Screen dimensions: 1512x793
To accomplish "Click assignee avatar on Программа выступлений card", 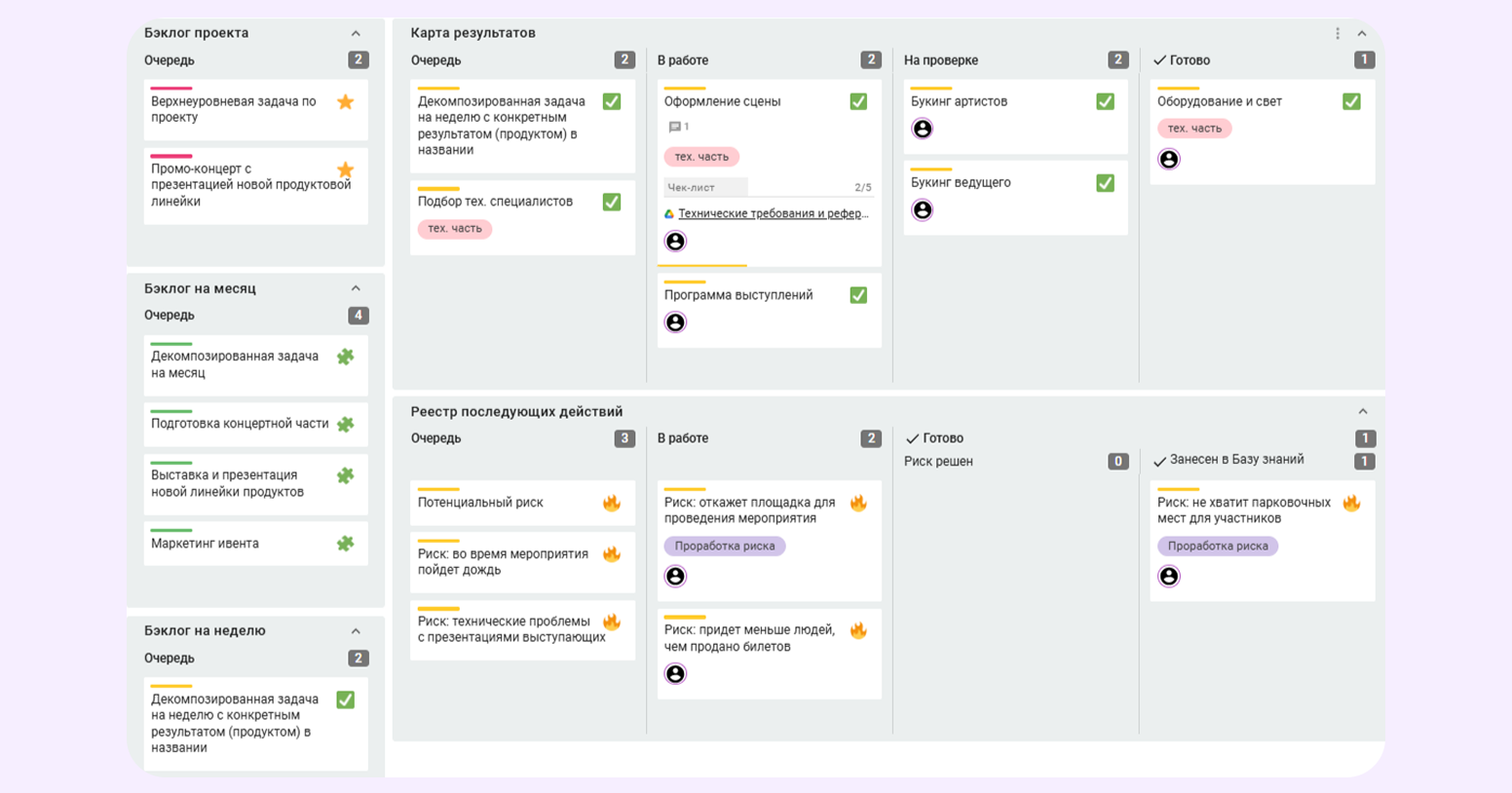I will tap(675, 322).
